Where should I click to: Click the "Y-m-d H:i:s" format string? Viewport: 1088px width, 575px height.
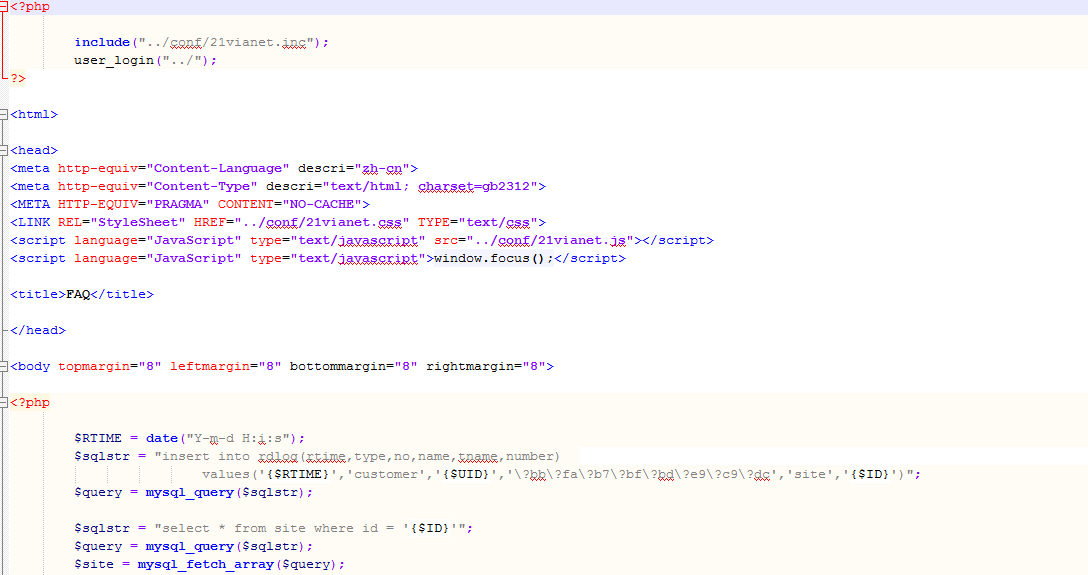(x=238, y=438)
